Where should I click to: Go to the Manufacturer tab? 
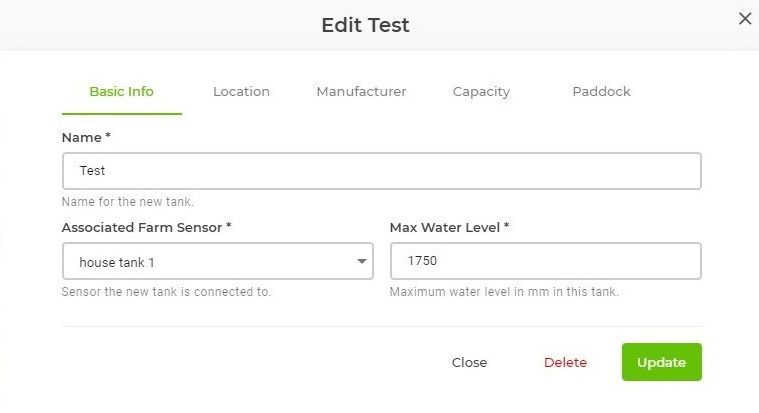point(361,91)
